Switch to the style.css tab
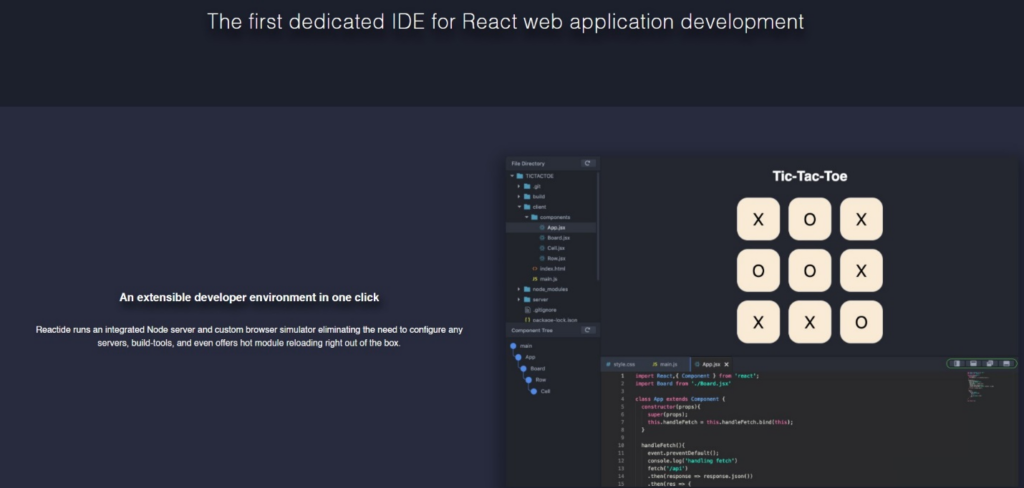 620,365
